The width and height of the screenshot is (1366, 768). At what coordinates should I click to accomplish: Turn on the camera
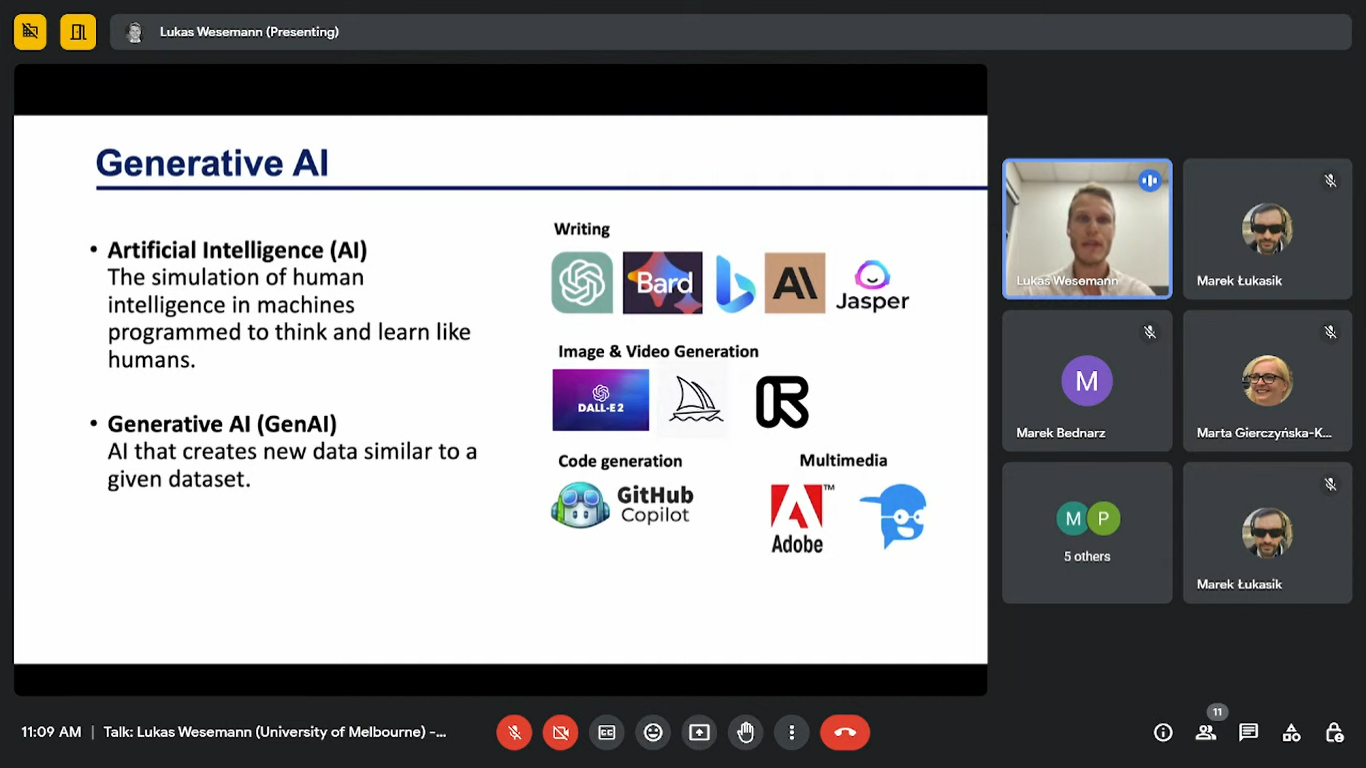pyautogui.click(x=560, y=733)
